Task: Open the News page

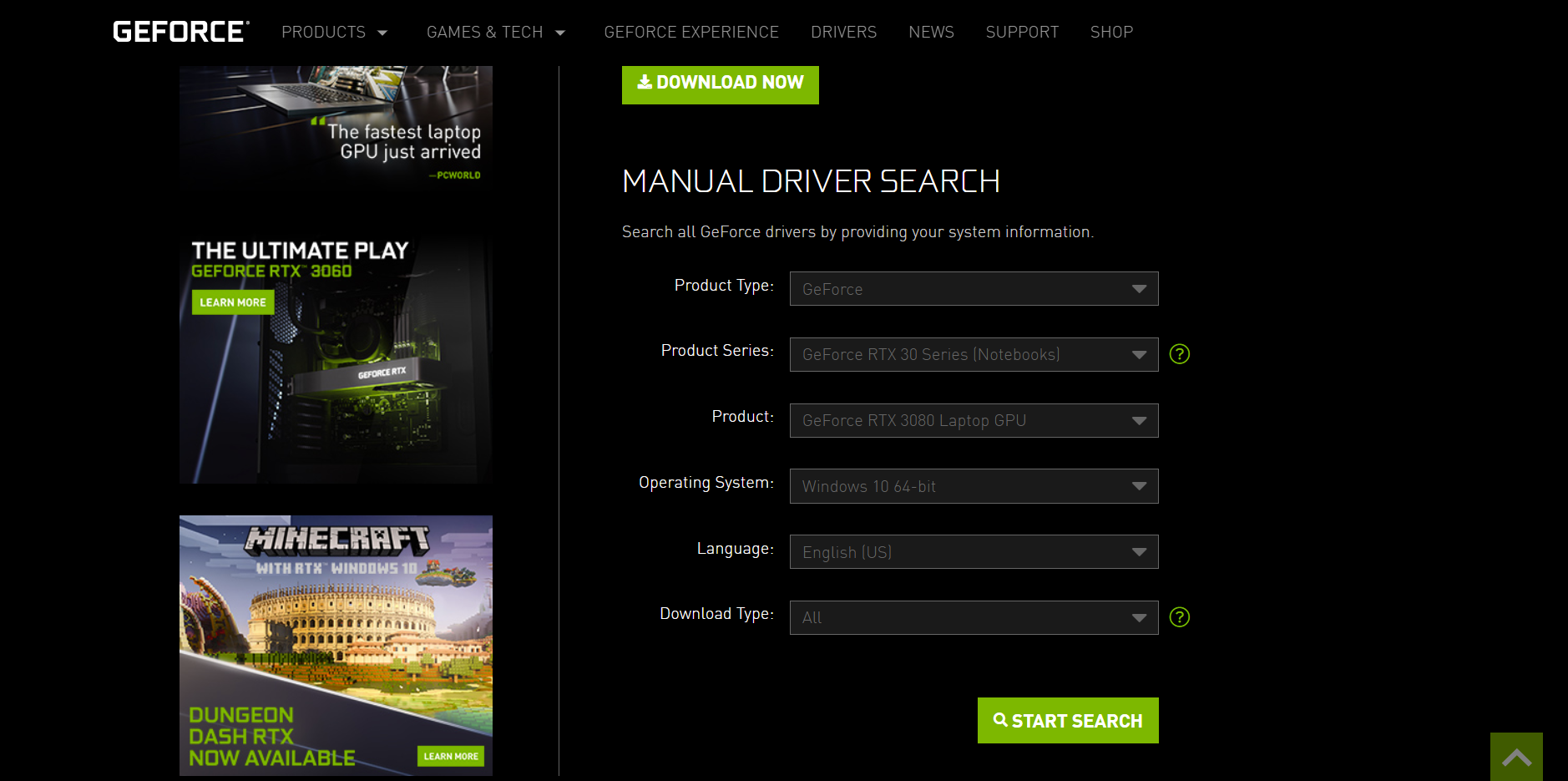Action: click(931, 32)
